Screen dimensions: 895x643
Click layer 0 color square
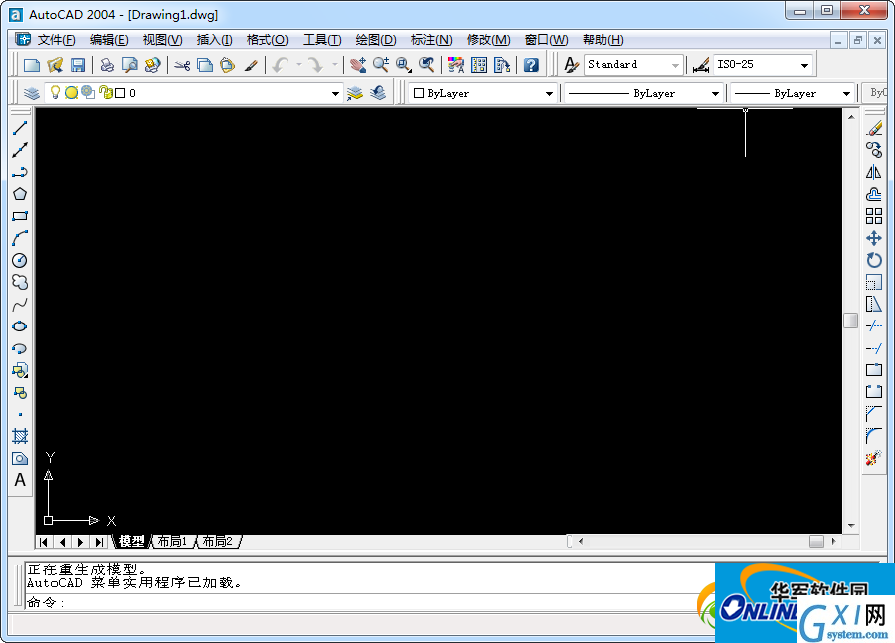120,93
